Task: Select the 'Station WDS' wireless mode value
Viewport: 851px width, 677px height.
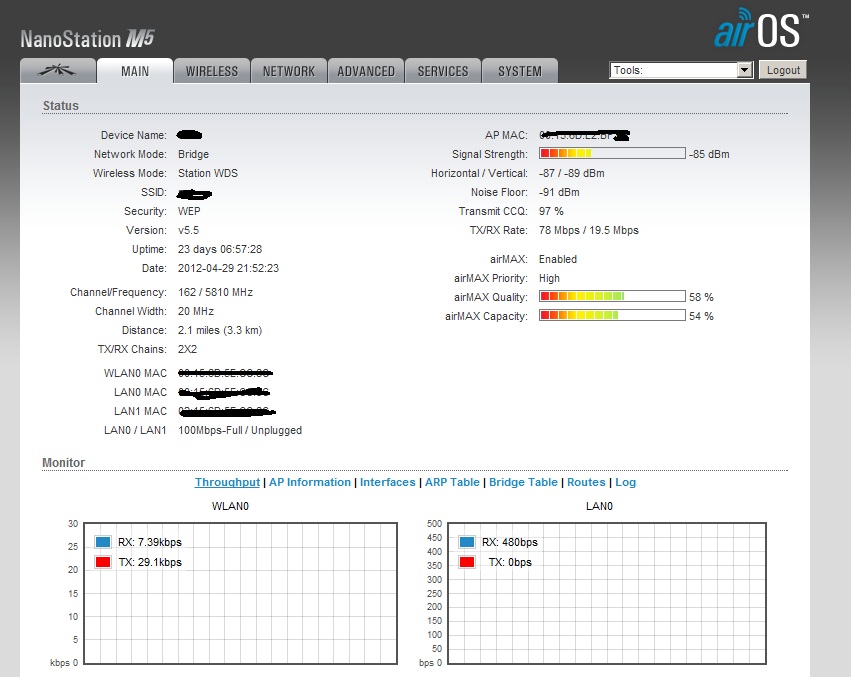Action: coord(208,173)
